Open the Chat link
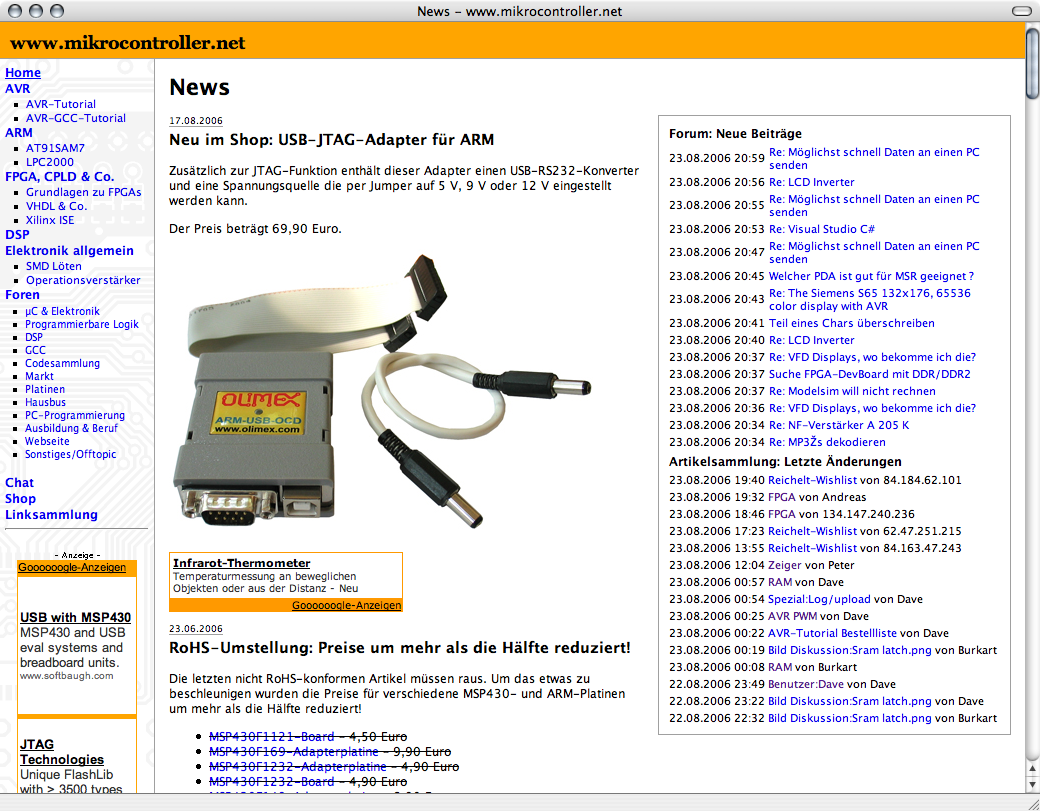 19,483
